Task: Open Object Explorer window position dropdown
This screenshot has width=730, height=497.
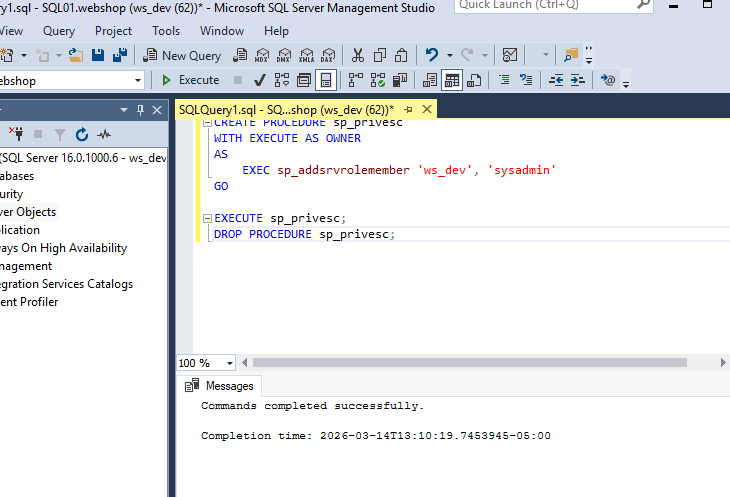Action: tap(124, 110)
